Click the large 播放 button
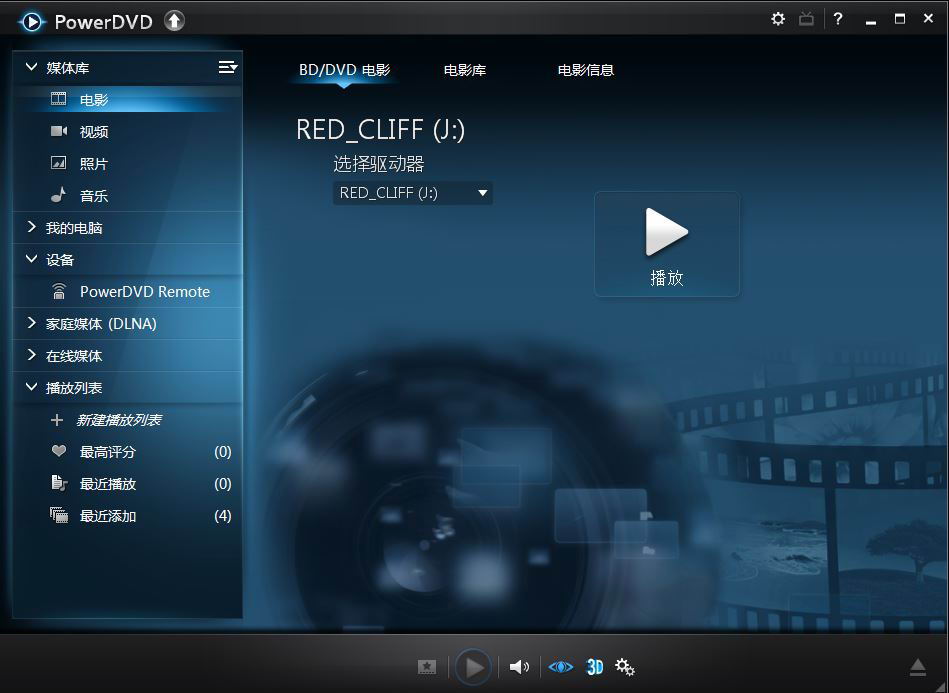This screenshot has width=949, height=693. (667, 245)
